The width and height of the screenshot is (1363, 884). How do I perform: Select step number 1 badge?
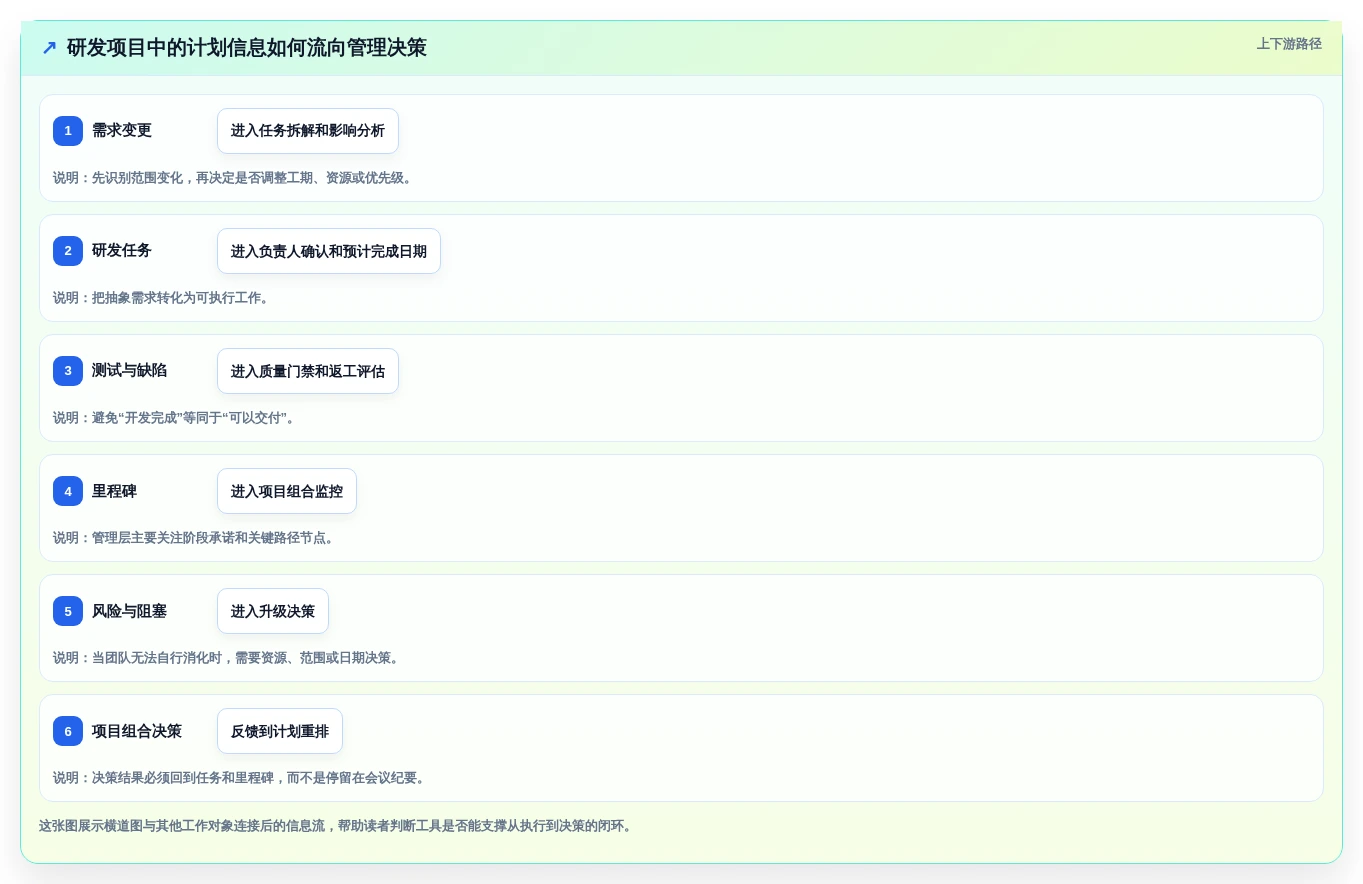point(68,131)
